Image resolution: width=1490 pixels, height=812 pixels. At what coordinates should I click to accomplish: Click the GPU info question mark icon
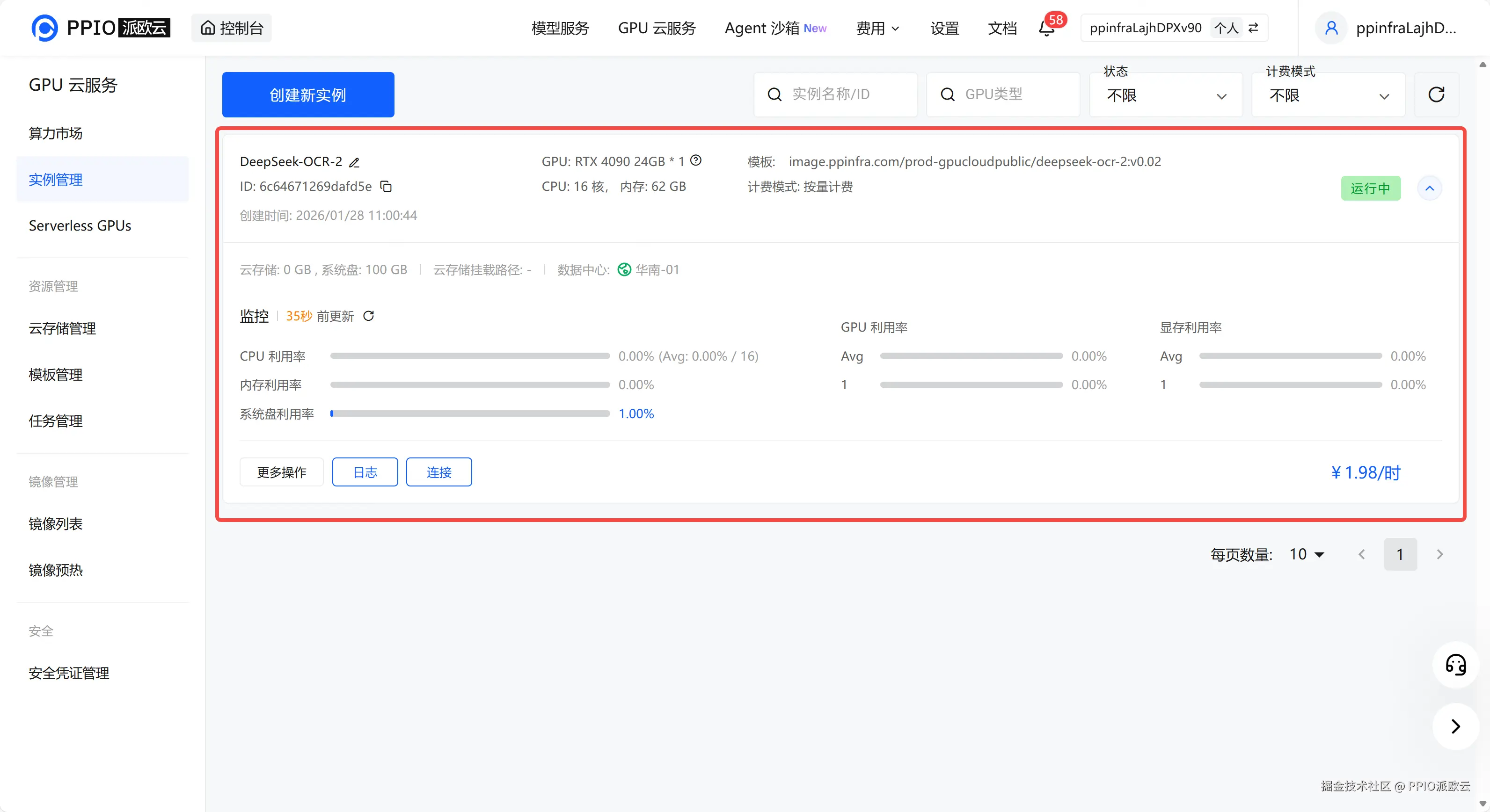(696, 160)
